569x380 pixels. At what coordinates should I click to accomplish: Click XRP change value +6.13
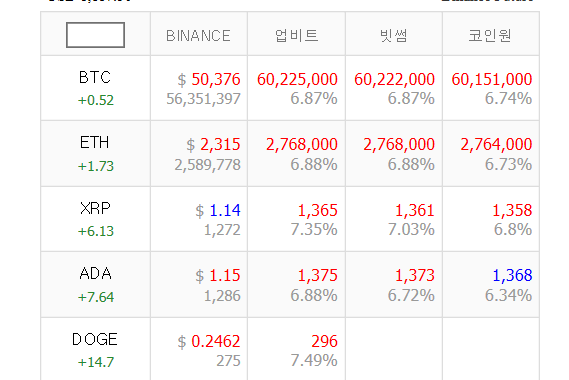[96, 231]
